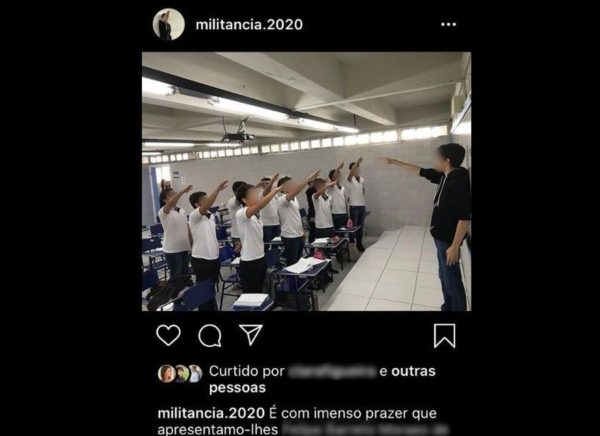600x436 pixels.
Task: Tap the tiled platform floor in the photo
Action: 386,270
